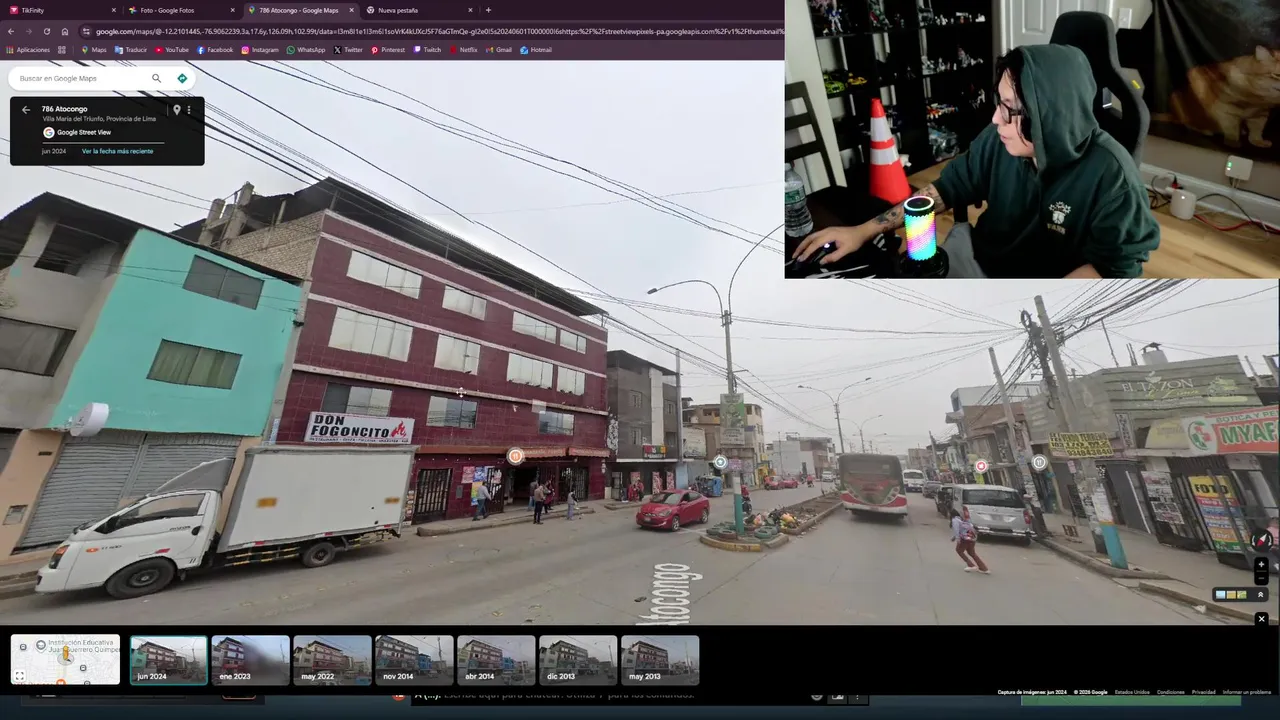Open the Facebook bookmark

point(215,50)
